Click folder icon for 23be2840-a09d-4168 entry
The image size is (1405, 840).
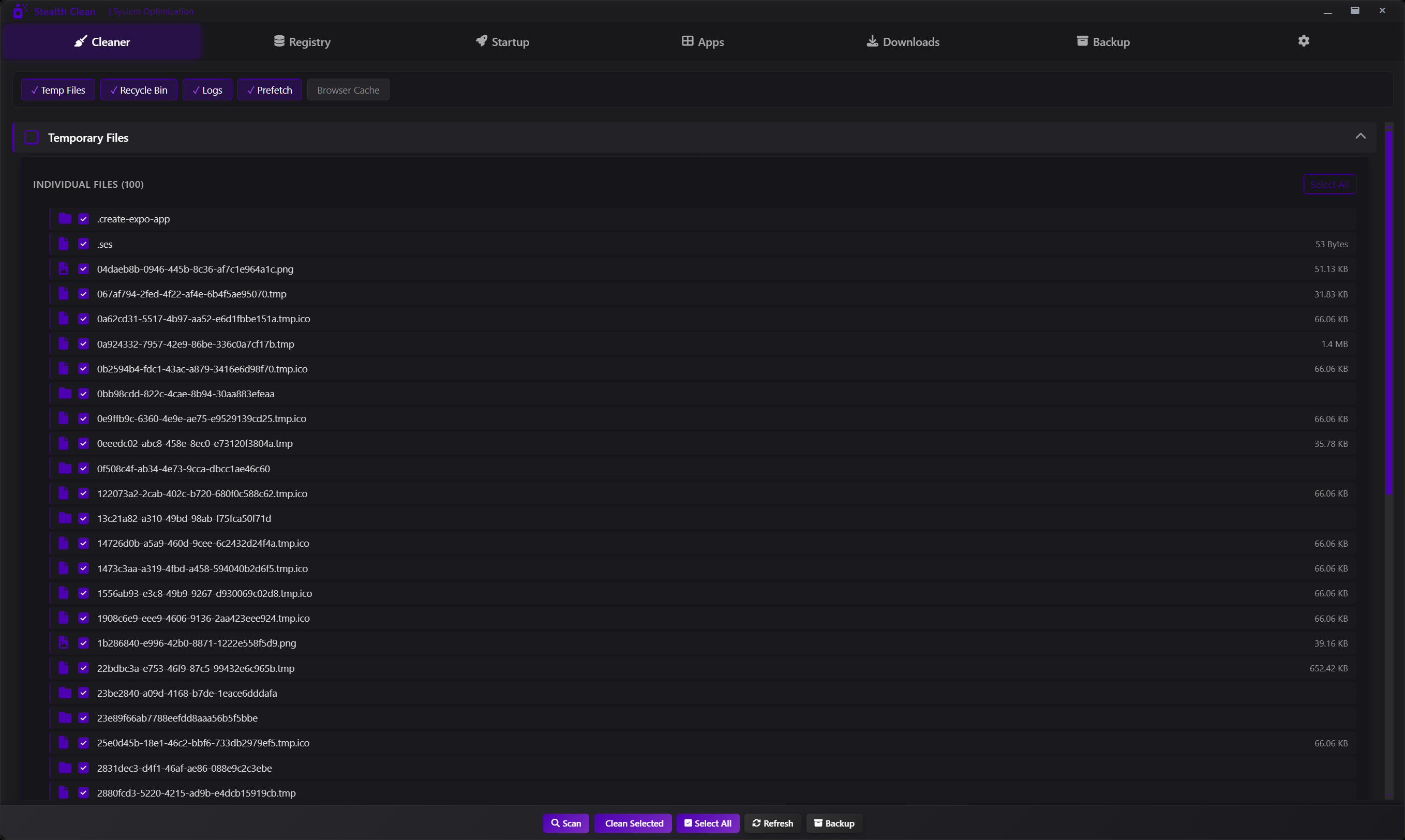[65, 693]
